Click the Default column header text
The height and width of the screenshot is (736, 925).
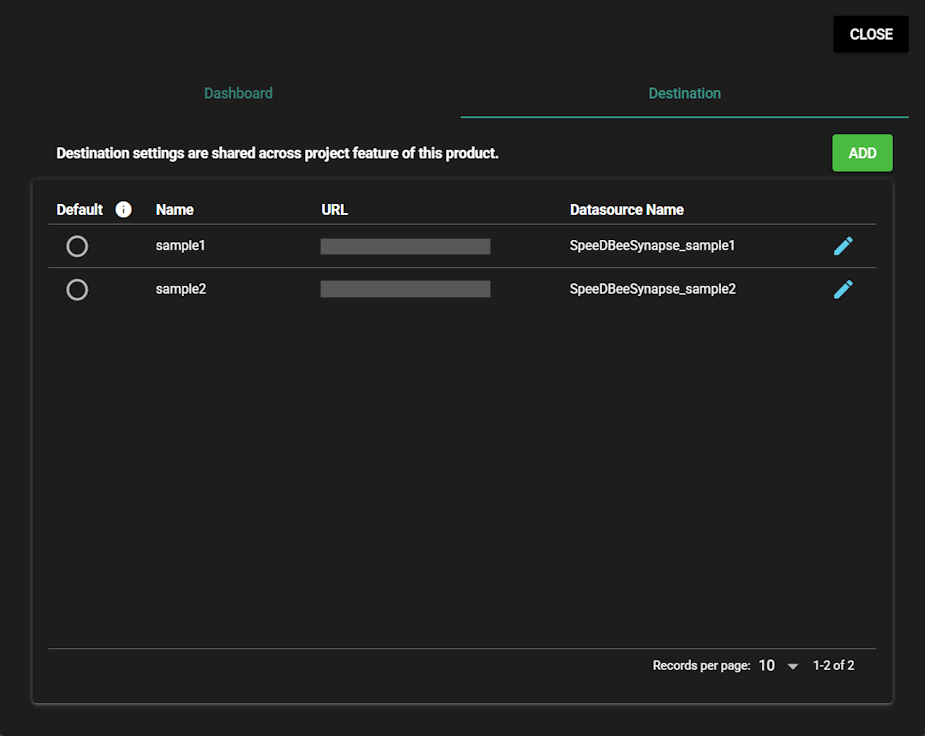coord(79,210)
